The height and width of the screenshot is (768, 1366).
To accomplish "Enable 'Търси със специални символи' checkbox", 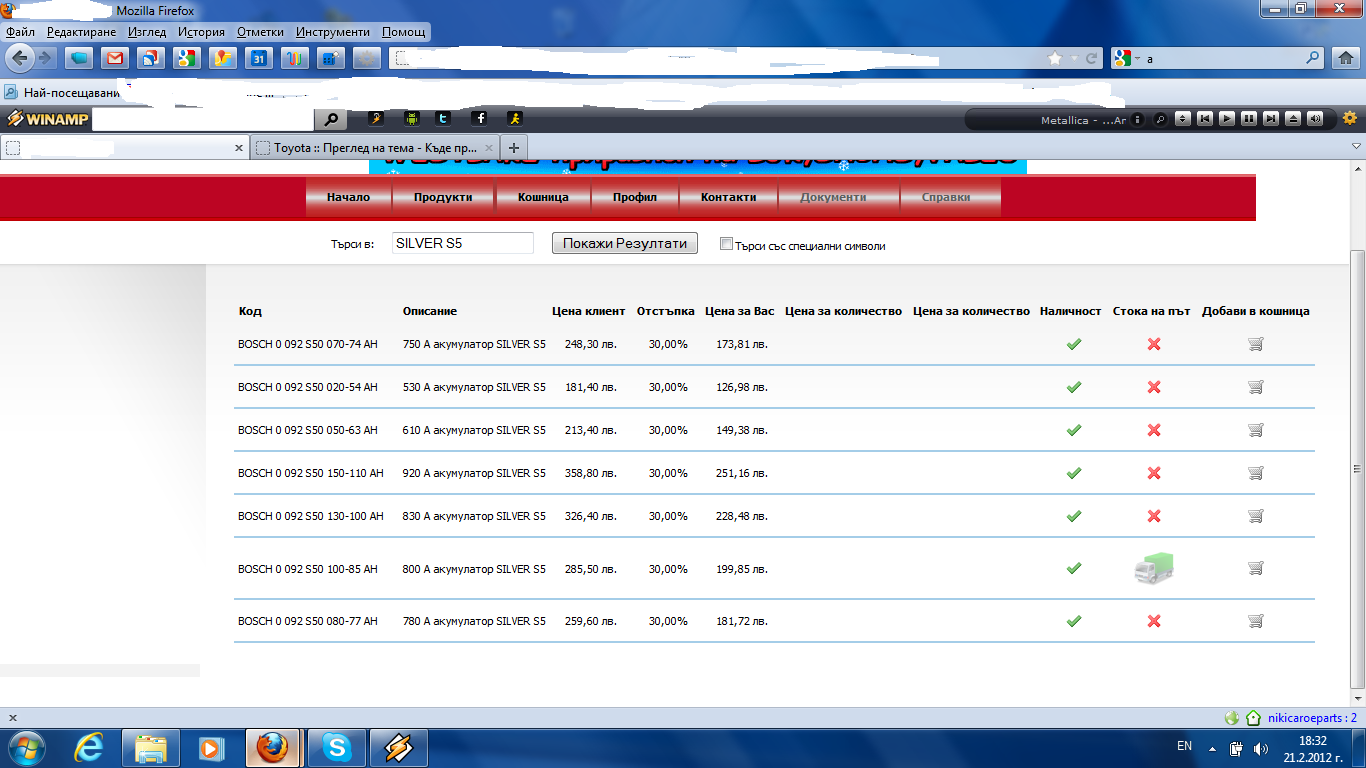I will (727, 244).
